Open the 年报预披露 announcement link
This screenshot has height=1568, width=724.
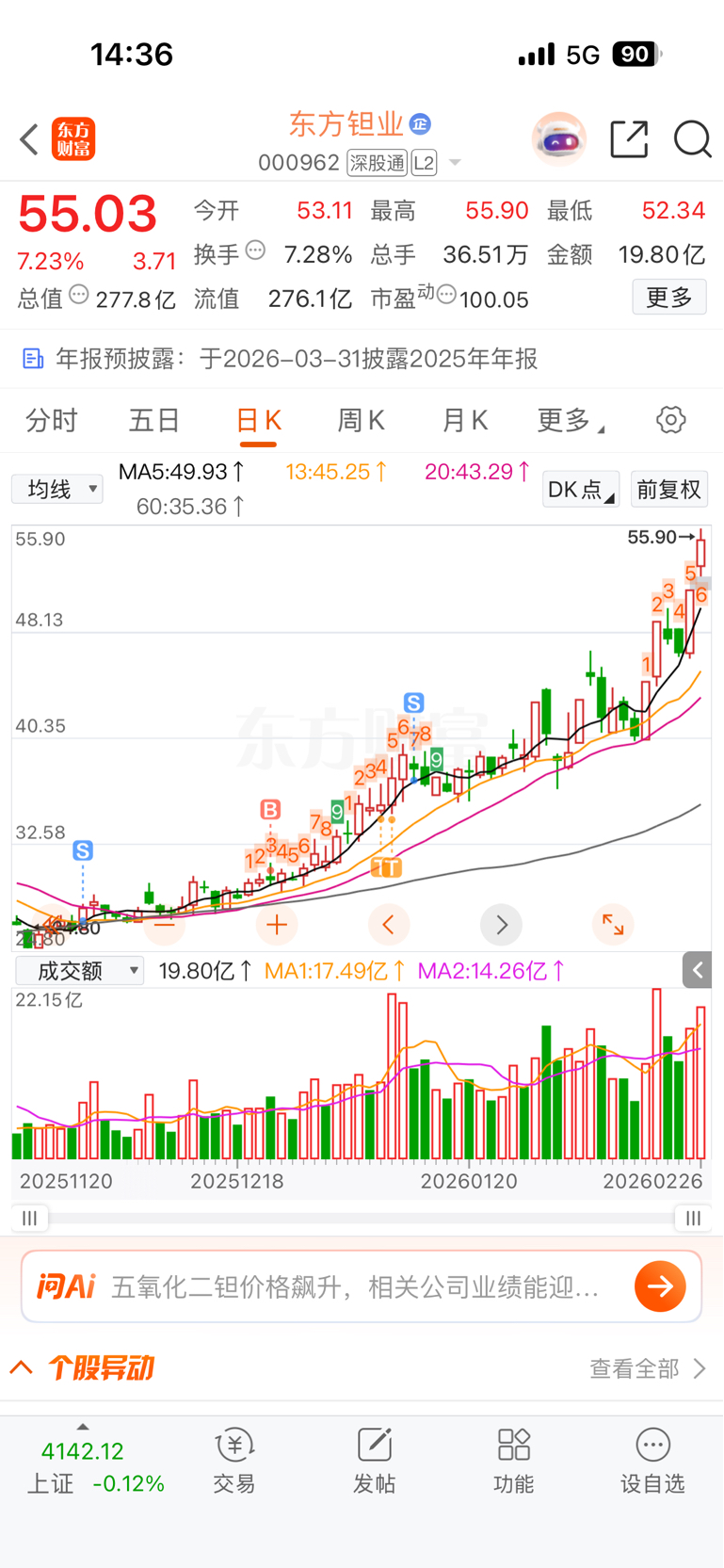297,359
